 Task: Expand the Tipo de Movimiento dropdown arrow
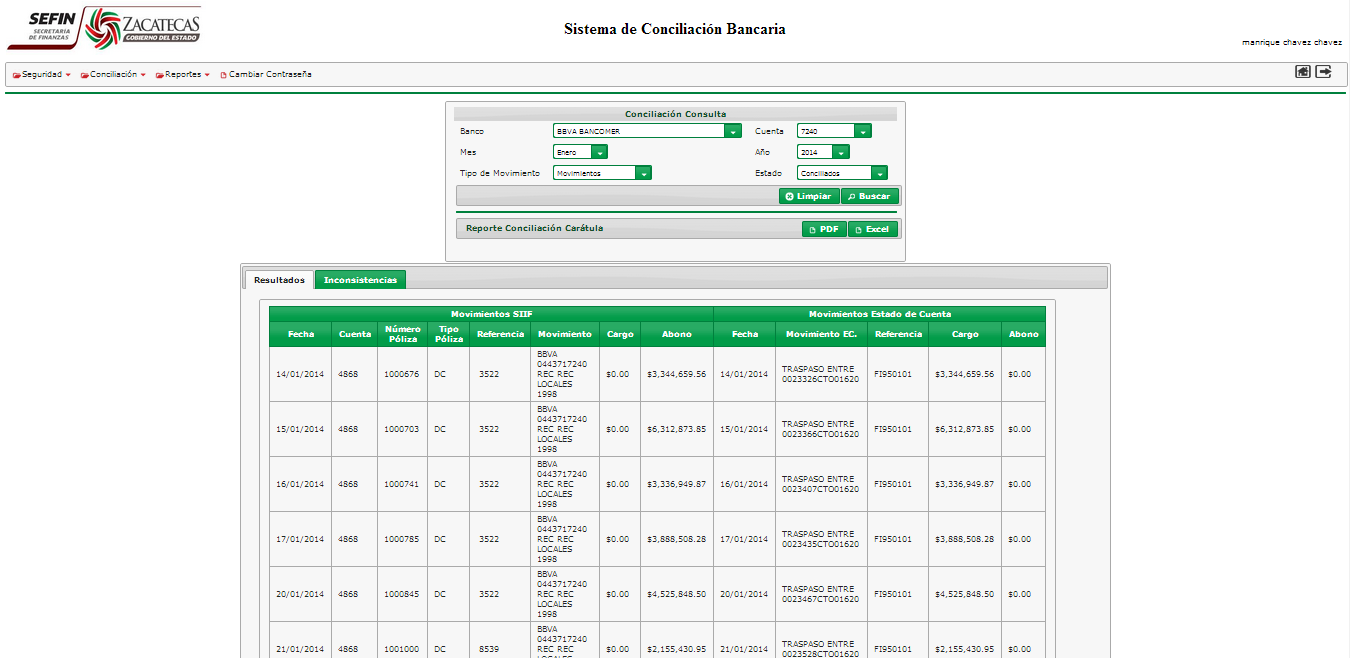(x=643, y=173)
